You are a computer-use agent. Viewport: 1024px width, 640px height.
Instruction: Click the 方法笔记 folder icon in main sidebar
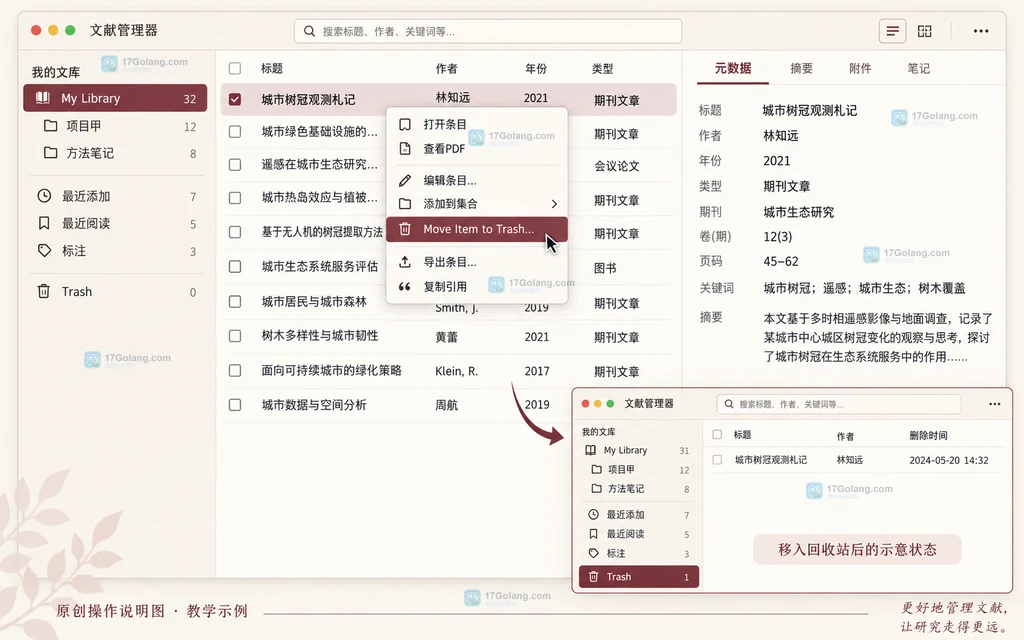point(50,152)
